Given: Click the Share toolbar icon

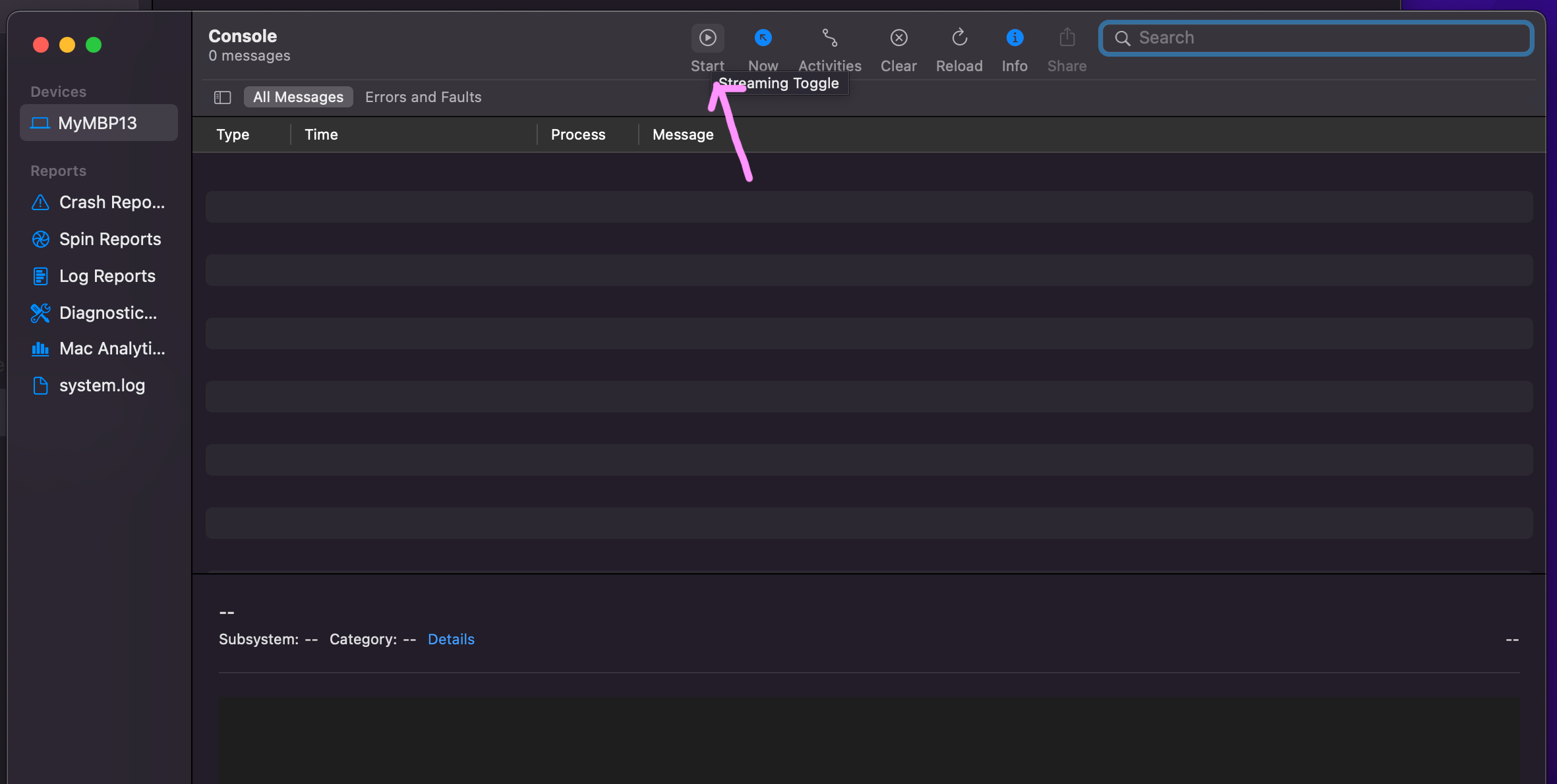Looking at the screenshot, I should pyautogui.click(x=1067, y=38).
